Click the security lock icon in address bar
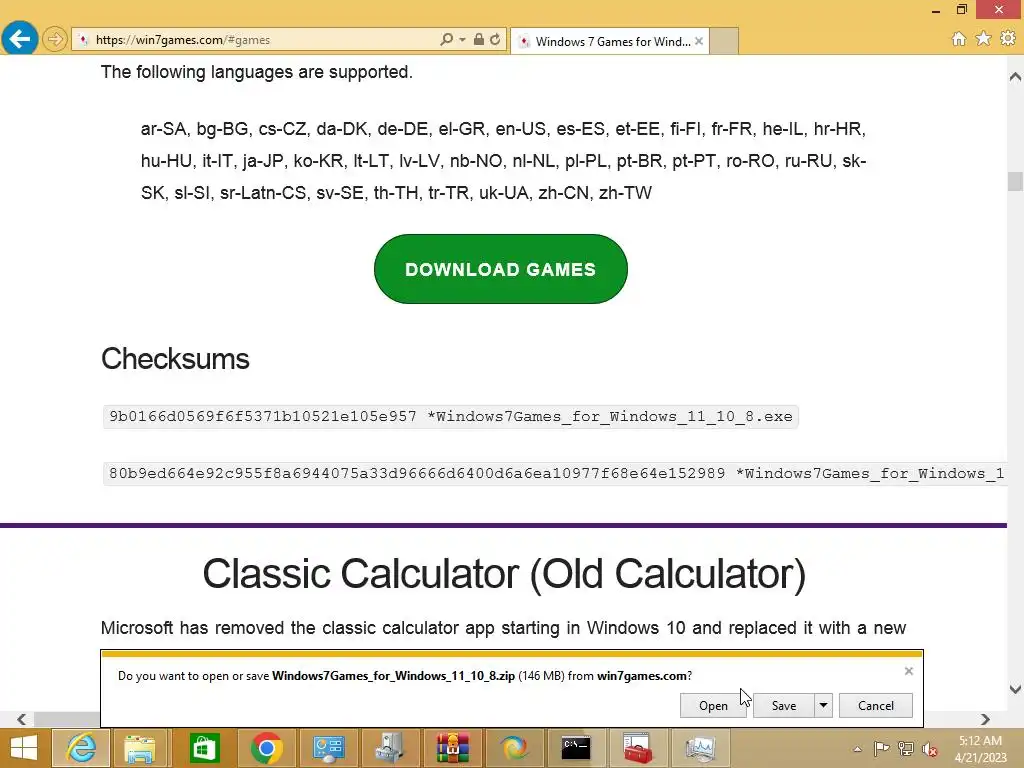1024x768 pixels. point(479,39)
